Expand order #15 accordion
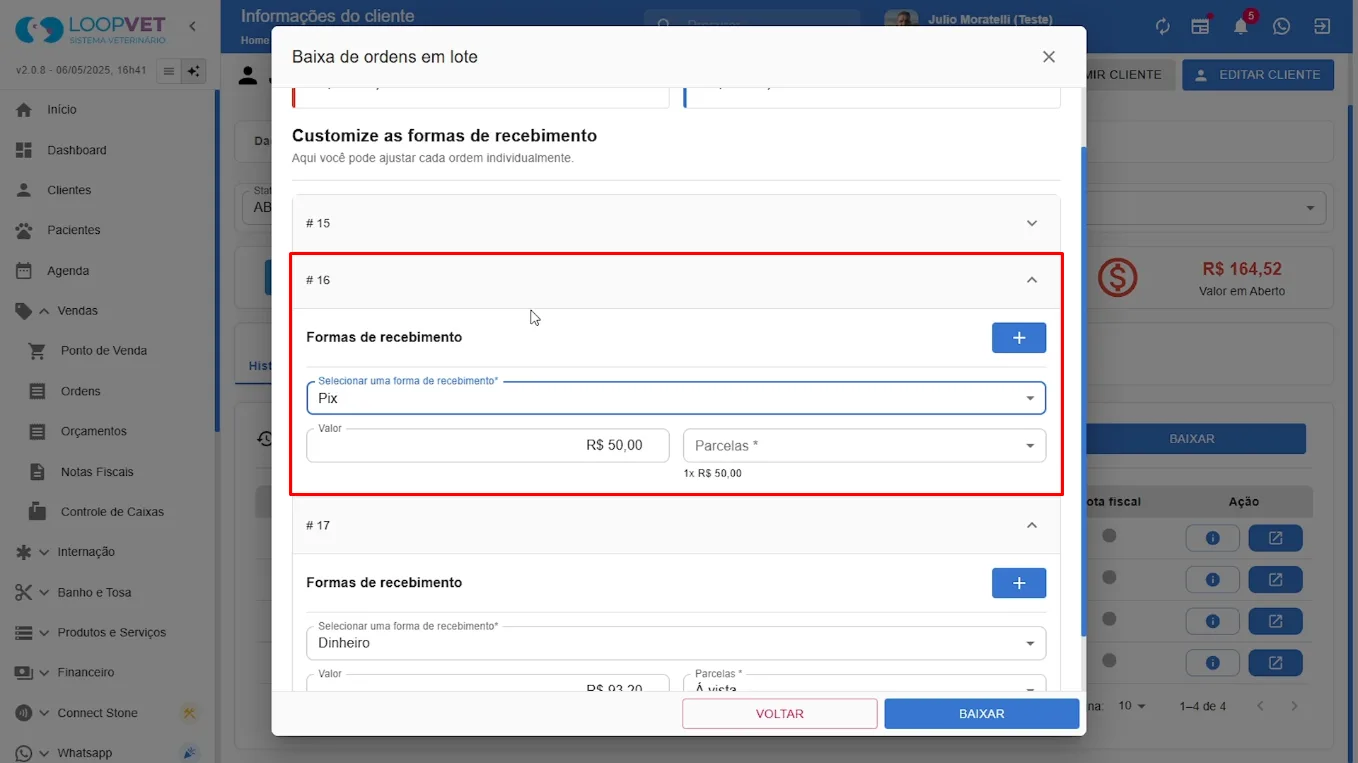 pyautogui.click(x=676, y=223)
